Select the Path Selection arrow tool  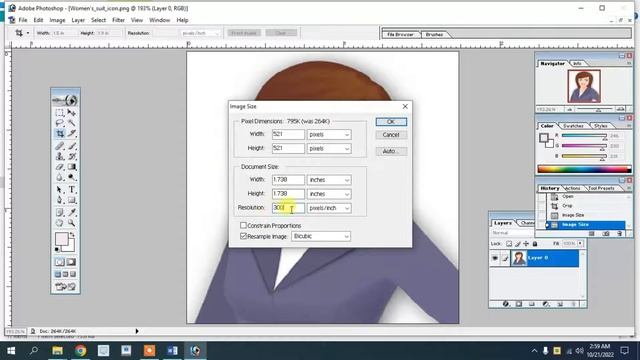(60, 190)
